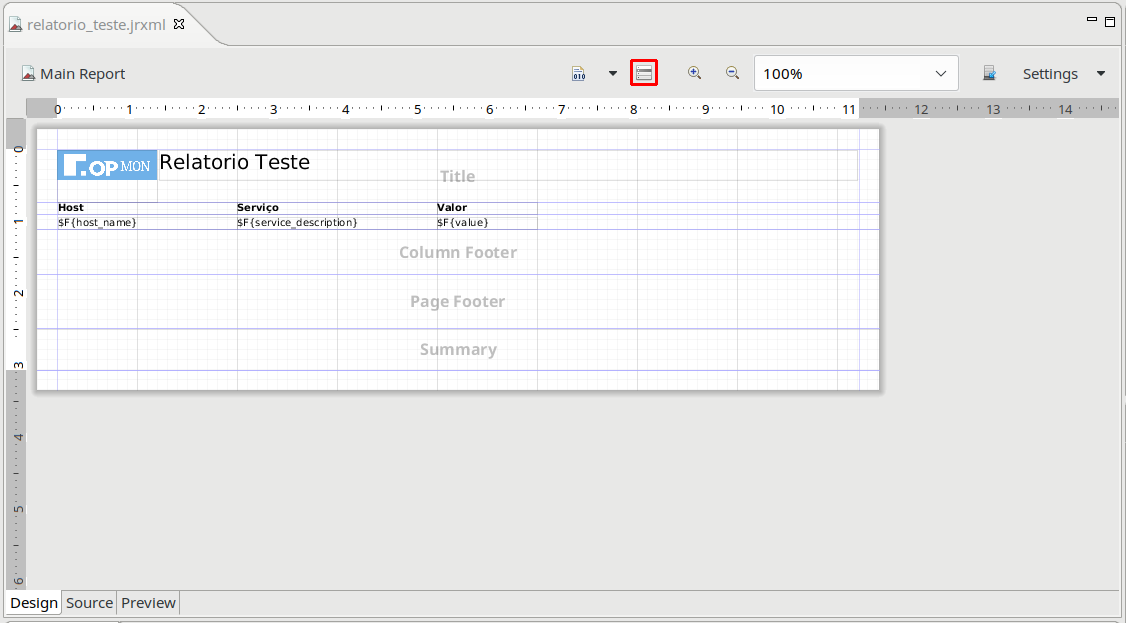Switch to the Preview tab
Image resolution: width=1126 pixels, height=623 pixels.
pyautogui.click(x=148, y=603)
